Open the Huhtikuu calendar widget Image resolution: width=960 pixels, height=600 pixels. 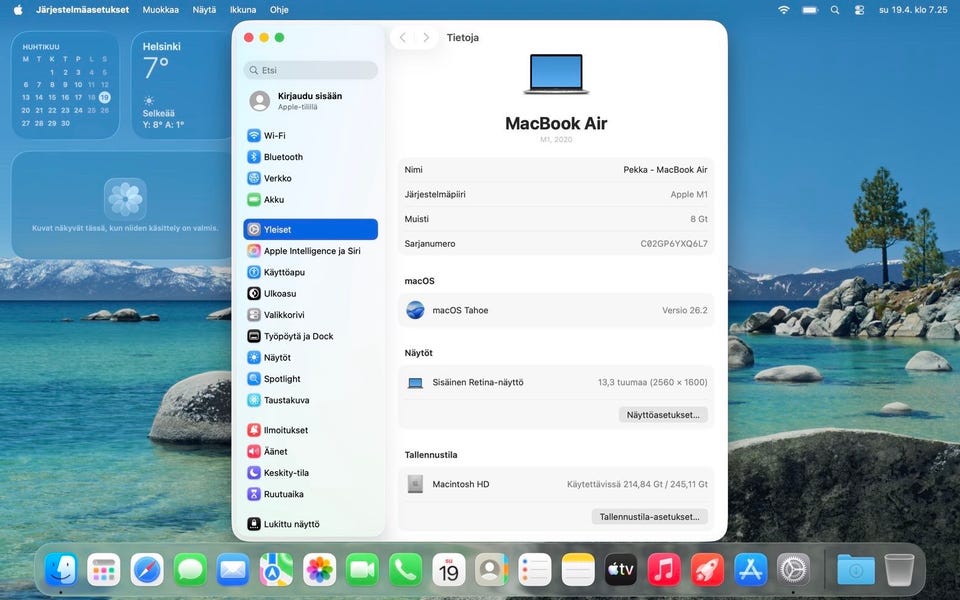coord(65,85)
